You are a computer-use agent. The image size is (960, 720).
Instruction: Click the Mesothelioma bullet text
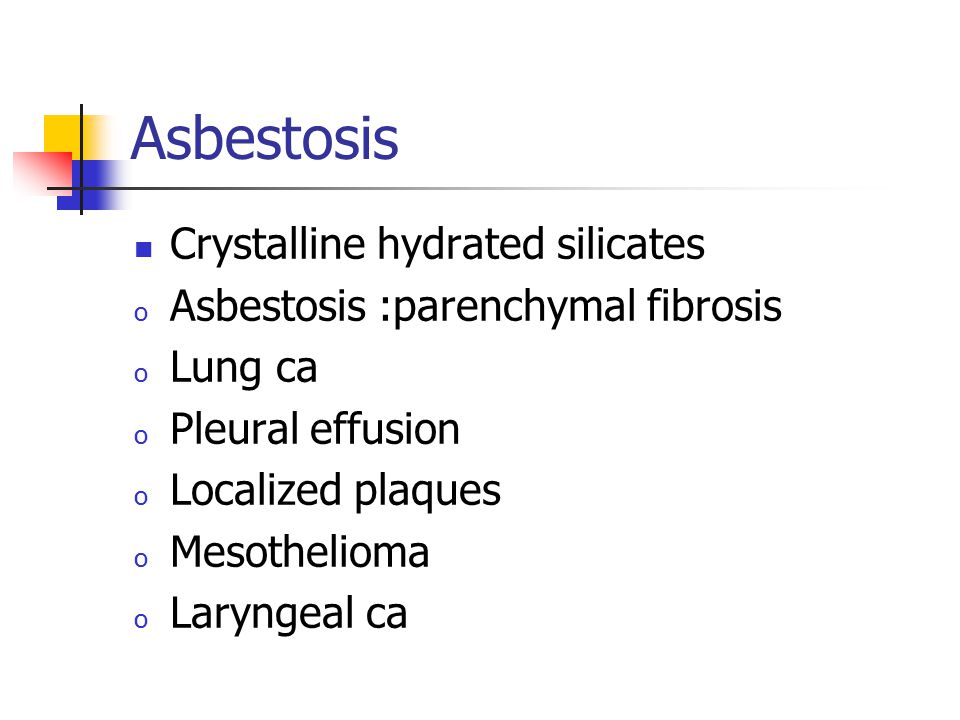tap(299, 552)
